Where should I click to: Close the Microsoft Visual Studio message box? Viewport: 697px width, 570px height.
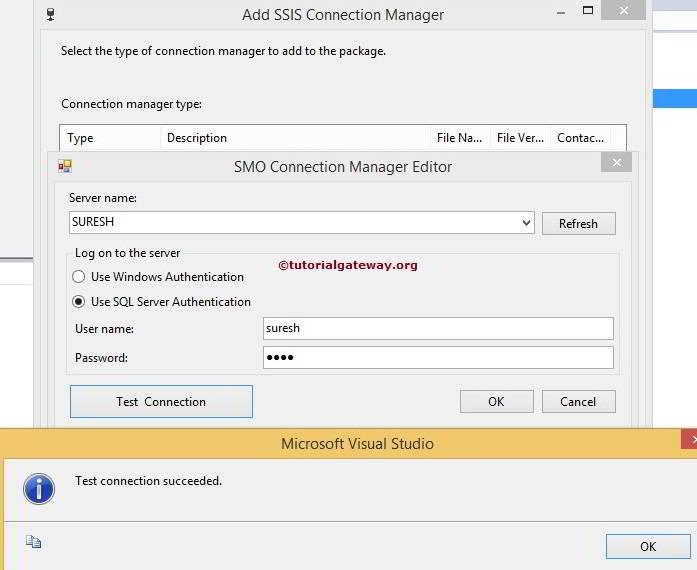[x=690, y=439]
